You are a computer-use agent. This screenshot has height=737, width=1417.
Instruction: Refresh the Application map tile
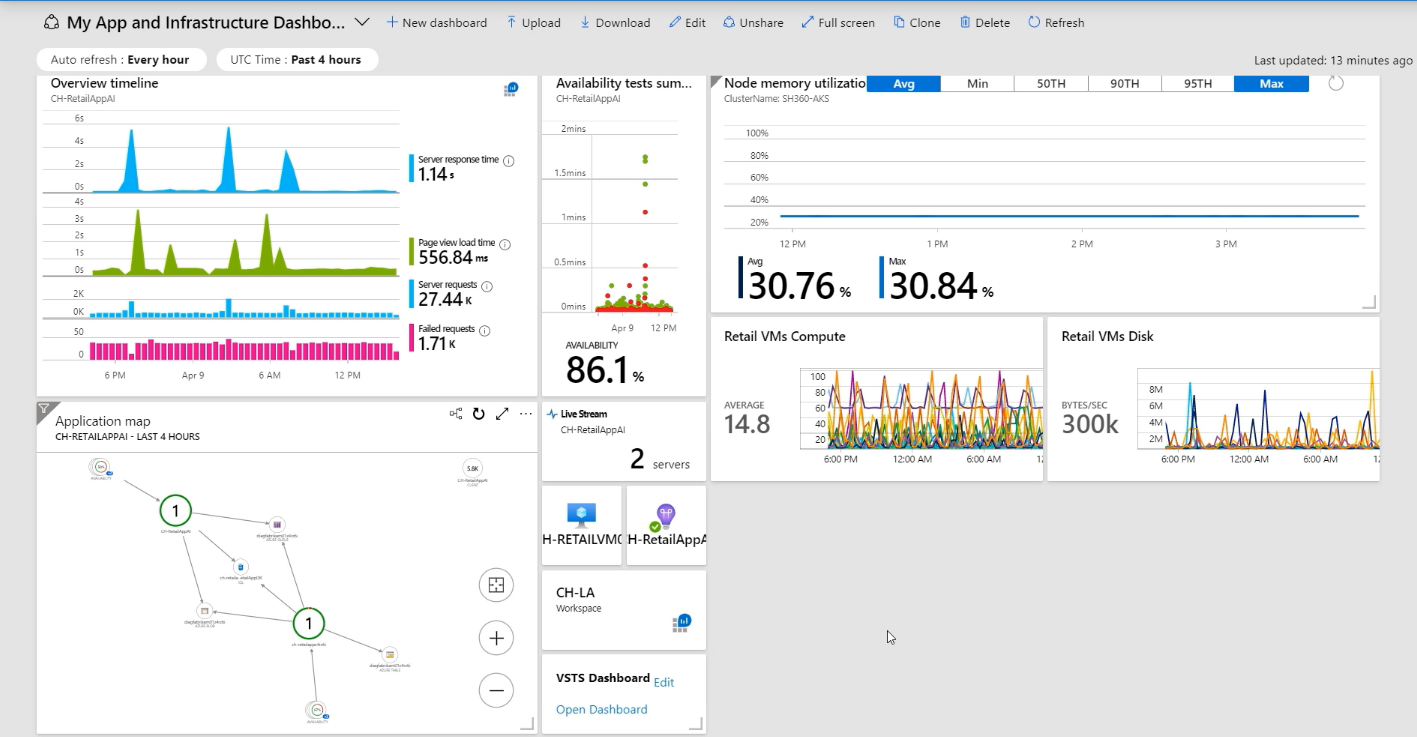tap(479, 414)
